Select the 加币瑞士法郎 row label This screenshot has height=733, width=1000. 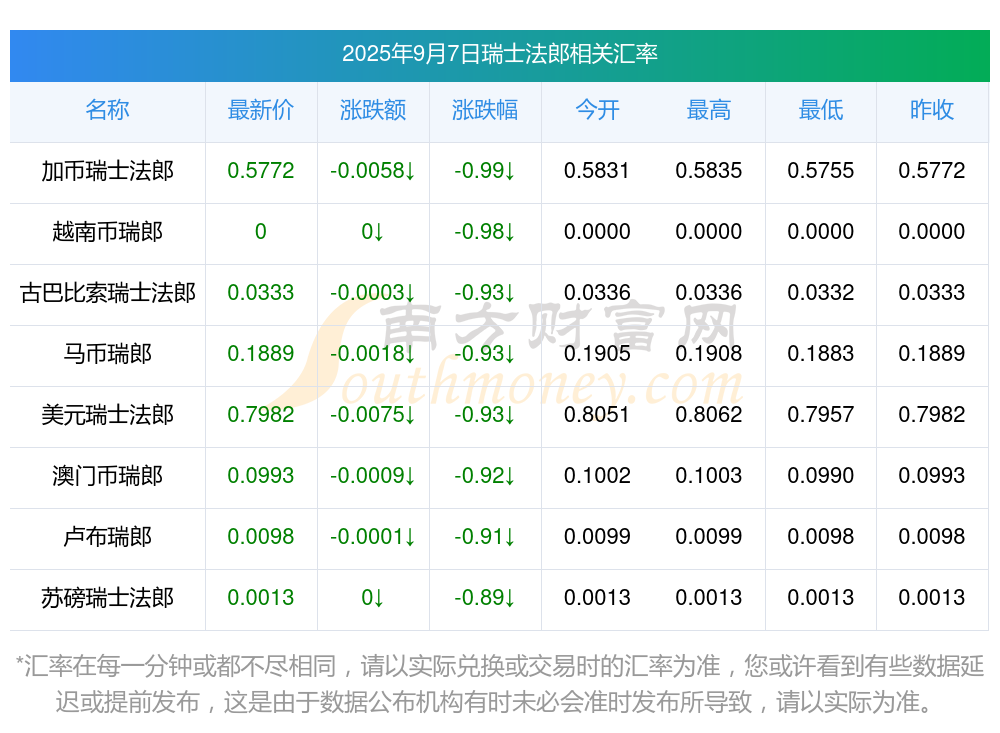107,171
